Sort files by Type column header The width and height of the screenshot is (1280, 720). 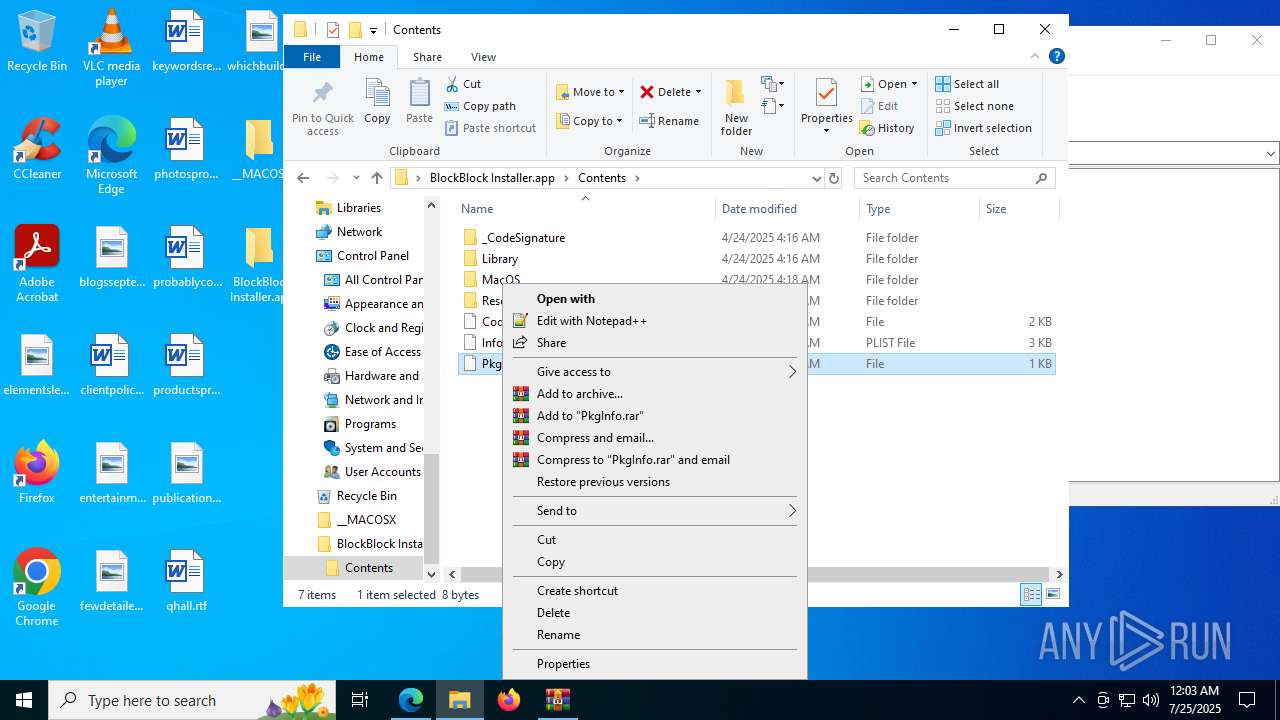click(x=919, y=209)
